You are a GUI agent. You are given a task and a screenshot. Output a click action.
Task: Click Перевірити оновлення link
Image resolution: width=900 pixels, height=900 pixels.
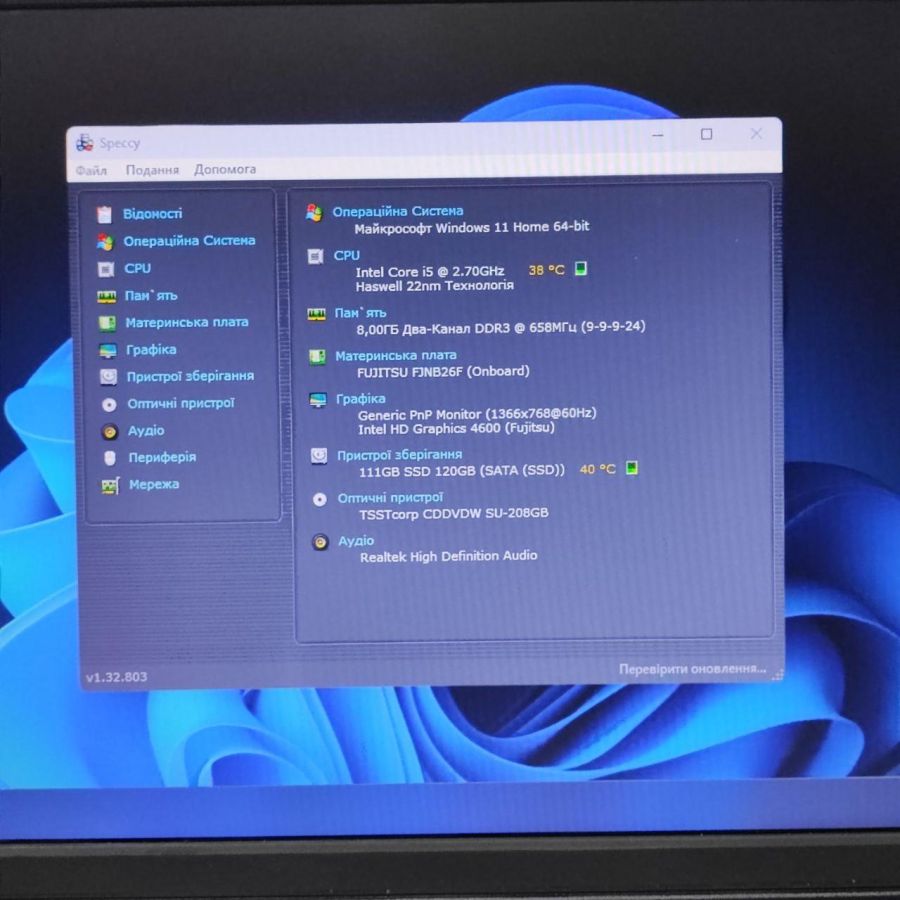692,669
